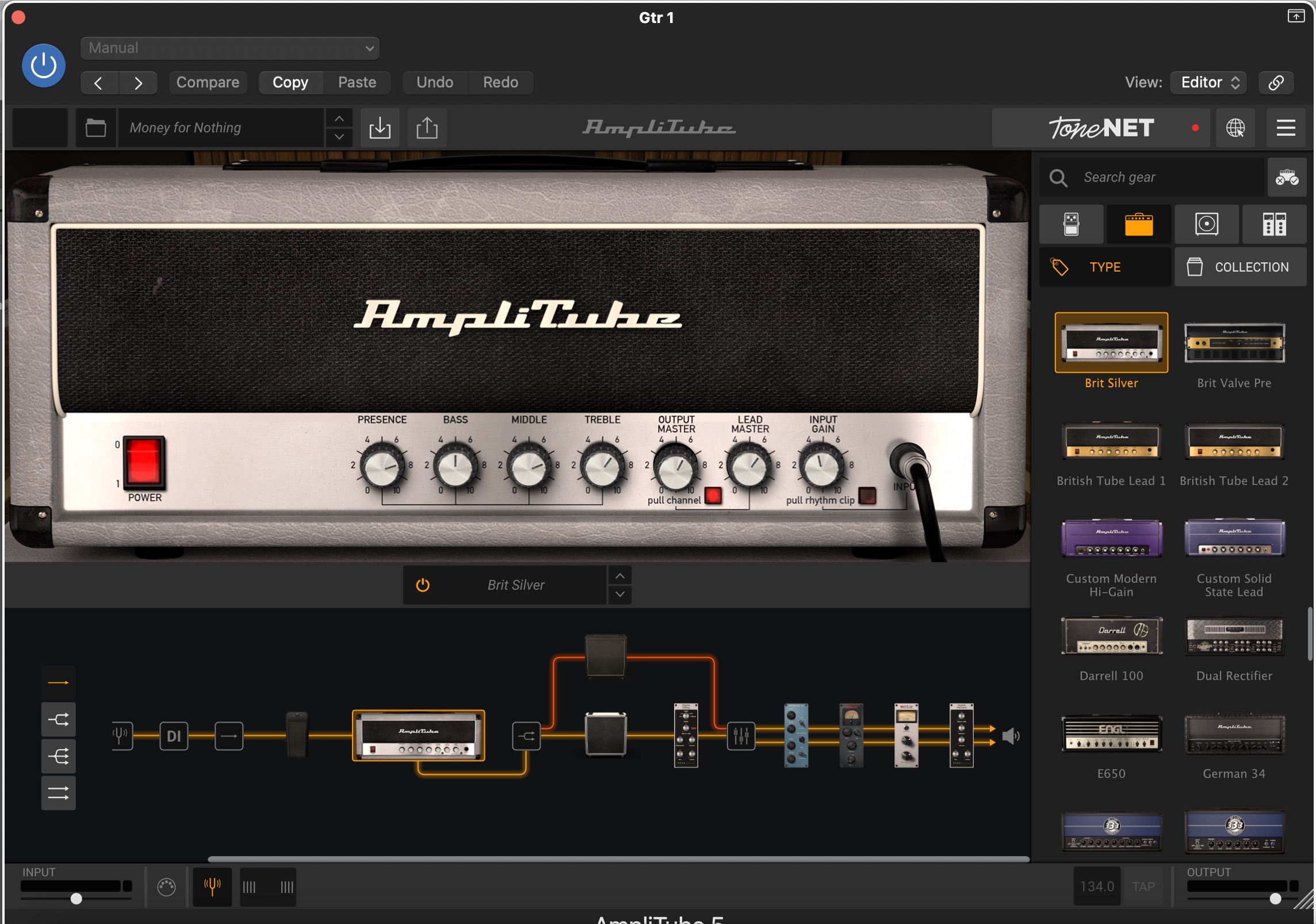
Task: Select the Custom Solid State Lead amp
Action: [x=1234, y=539]
